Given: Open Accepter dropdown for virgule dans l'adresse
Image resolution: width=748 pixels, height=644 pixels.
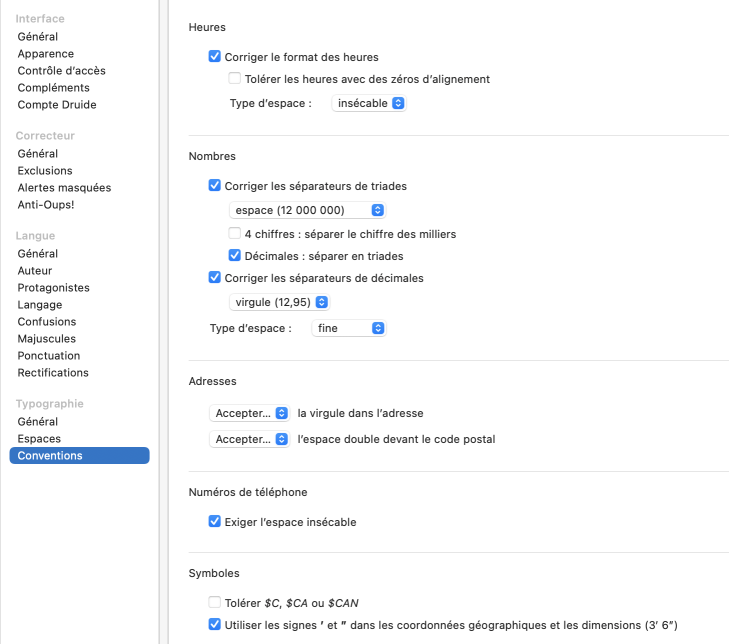Looking at the screenshot, I should tap(250, 413).
